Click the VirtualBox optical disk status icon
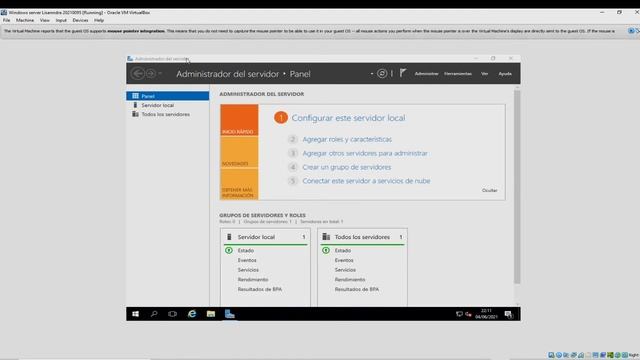Screen dimensions: 640x360 tap(559, 355)
